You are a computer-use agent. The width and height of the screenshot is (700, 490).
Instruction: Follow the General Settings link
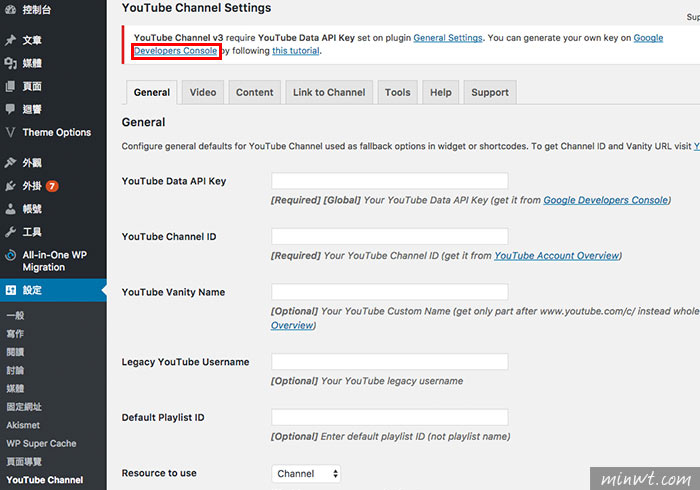(x=448, y=38)
